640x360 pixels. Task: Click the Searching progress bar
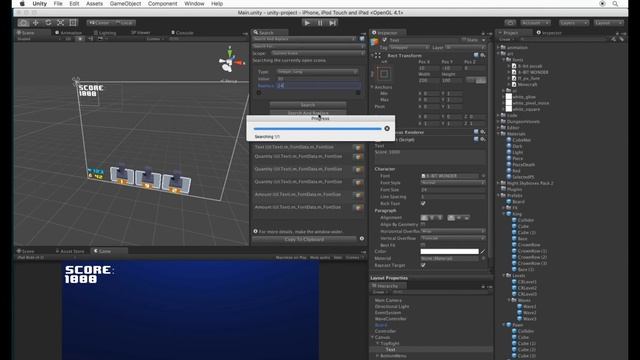point(318,129)
